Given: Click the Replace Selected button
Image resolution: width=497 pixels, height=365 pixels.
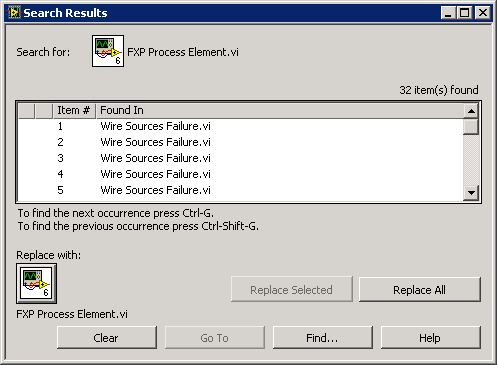Looking at the screenshot, I should click(x=292, y=289).
